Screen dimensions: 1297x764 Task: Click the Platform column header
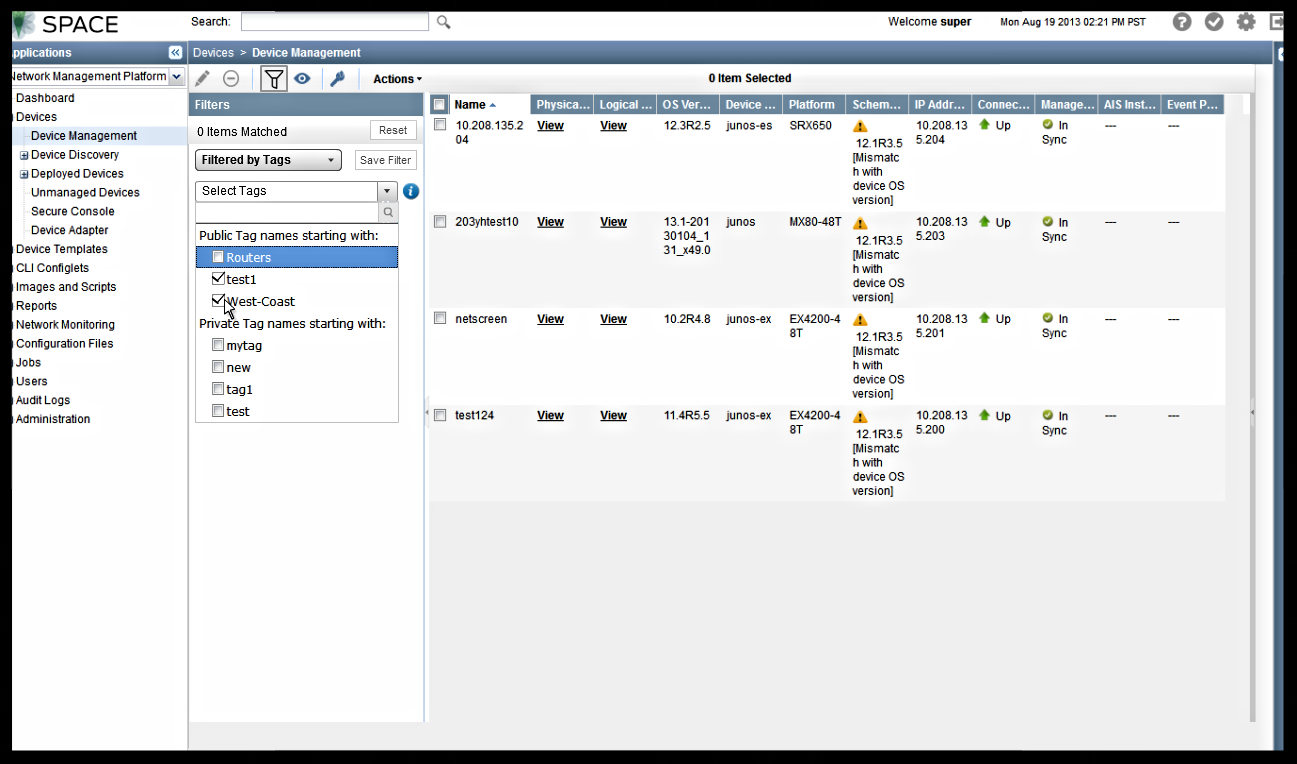tap(814, 104)
